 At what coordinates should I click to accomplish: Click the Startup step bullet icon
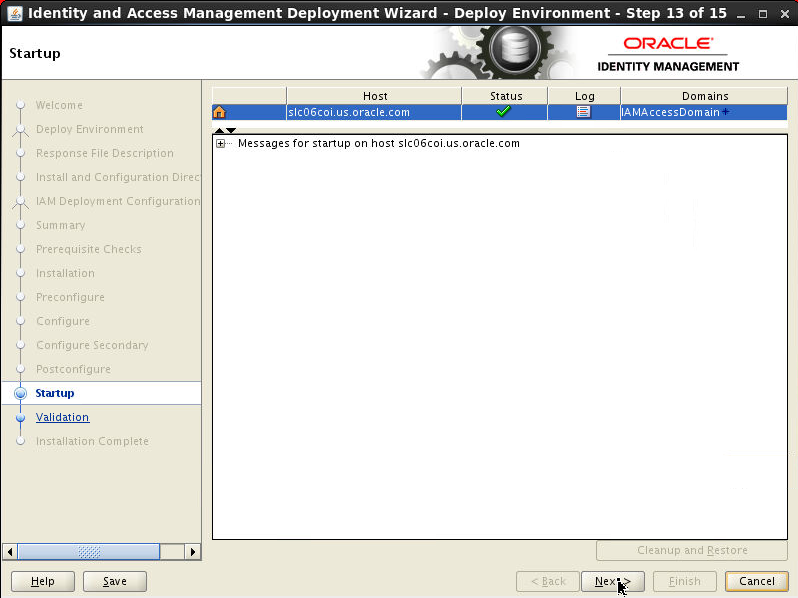[20, 393]
